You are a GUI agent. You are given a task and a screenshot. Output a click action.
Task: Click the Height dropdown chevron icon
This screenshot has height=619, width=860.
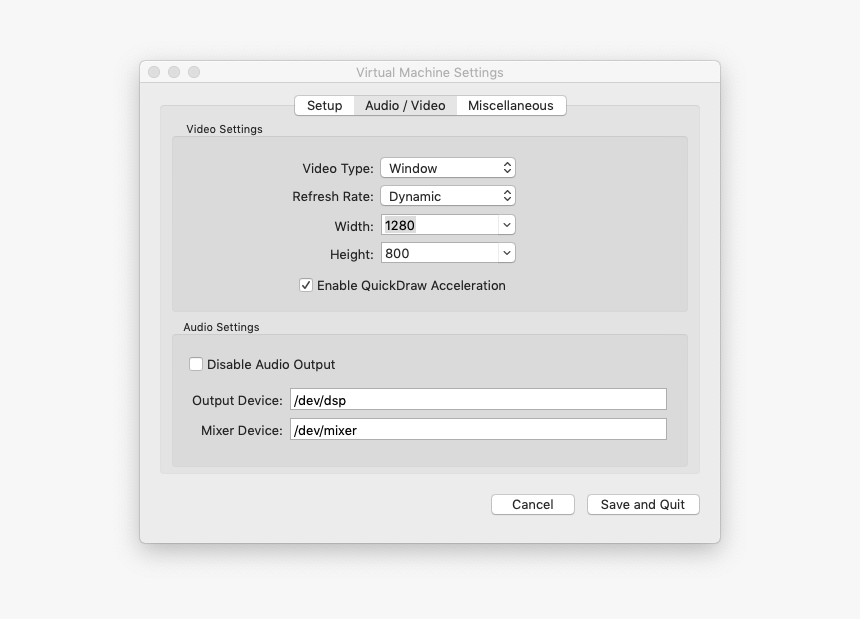point(505,252)
